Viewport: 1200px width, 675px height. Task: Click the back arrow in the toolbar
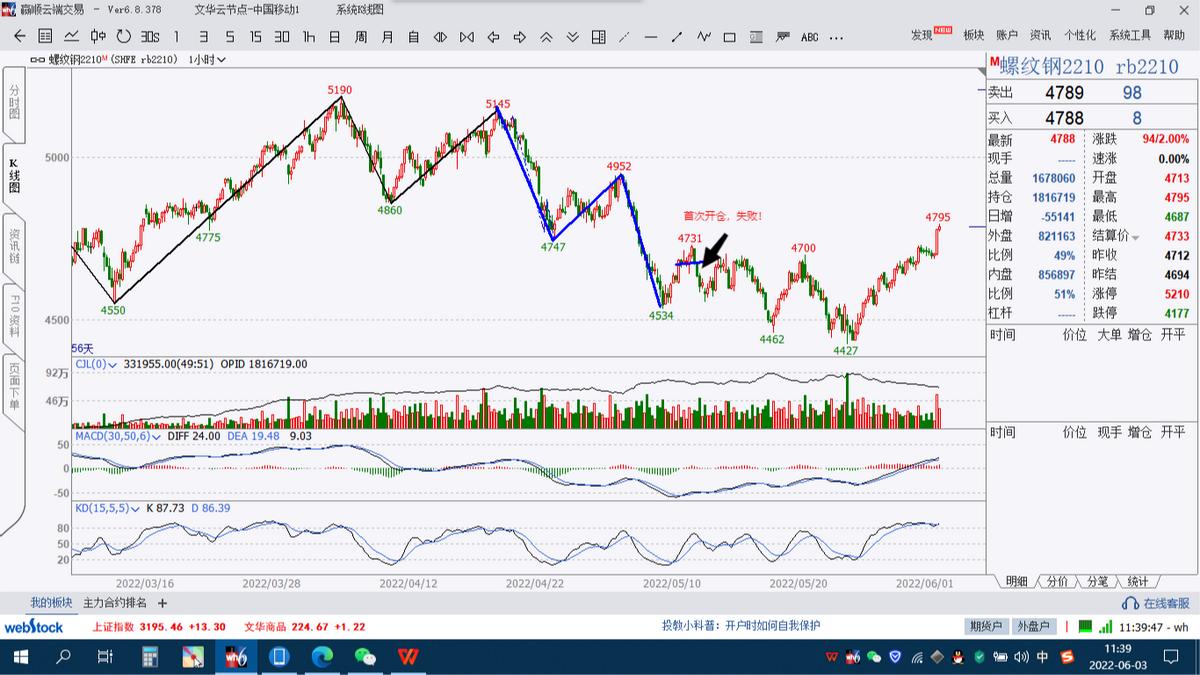20,37
